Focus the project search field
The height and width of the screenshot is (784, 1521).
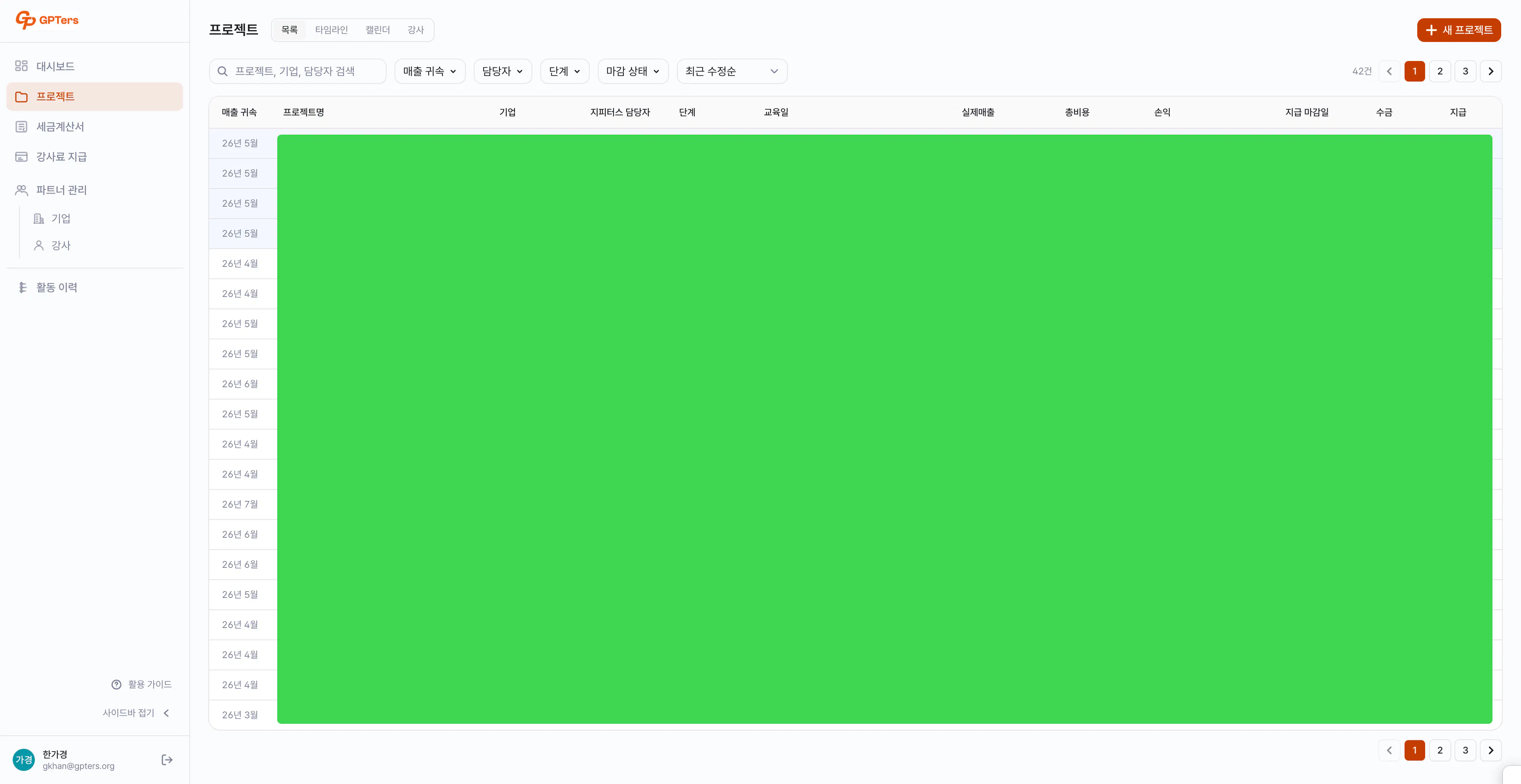pos(297,71)
